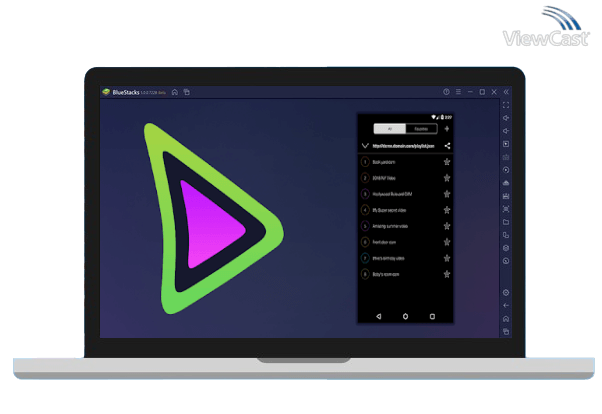Favorite the 'Front door cam' star

[447, 242]
